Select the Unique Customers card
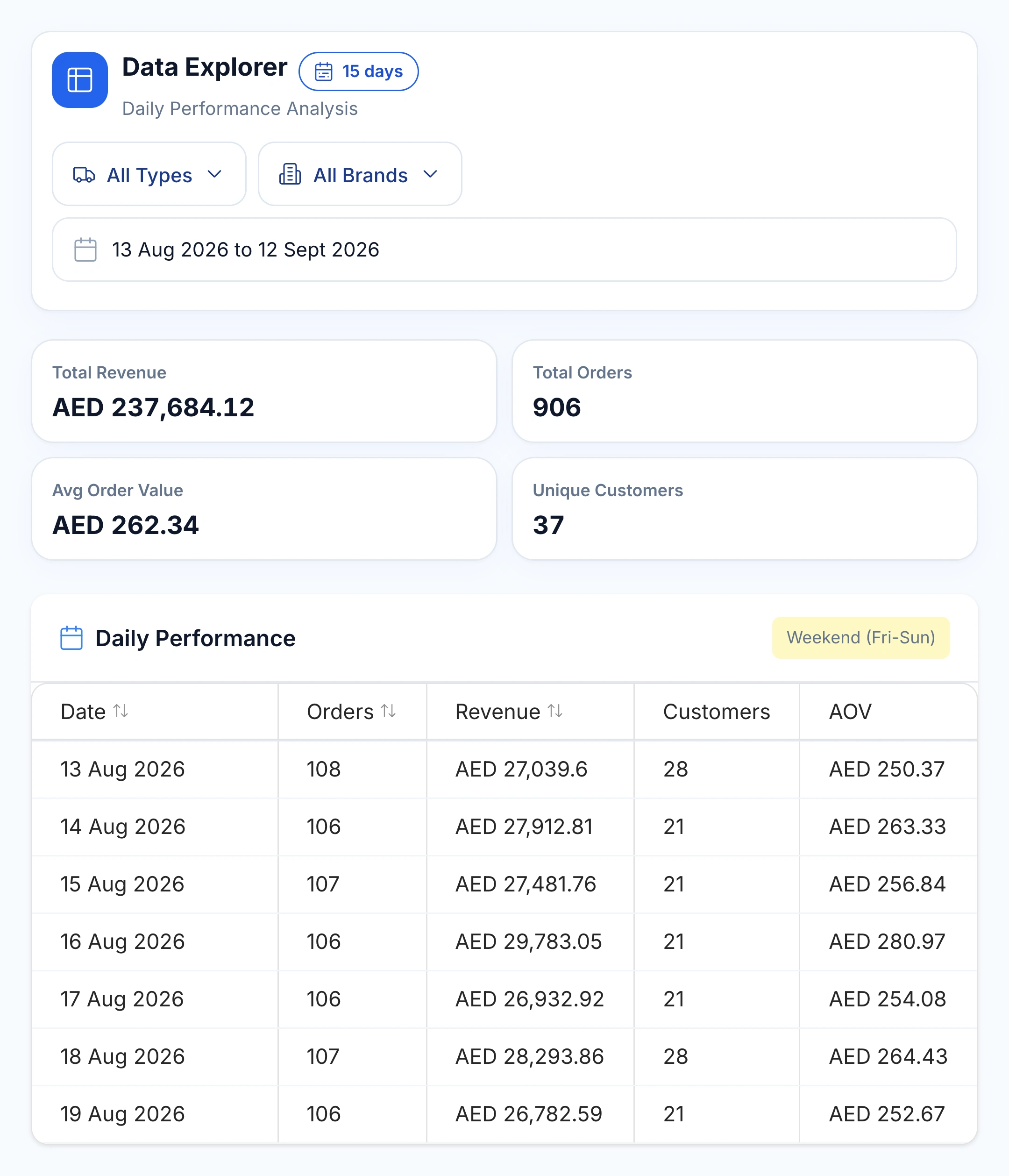 745,508
